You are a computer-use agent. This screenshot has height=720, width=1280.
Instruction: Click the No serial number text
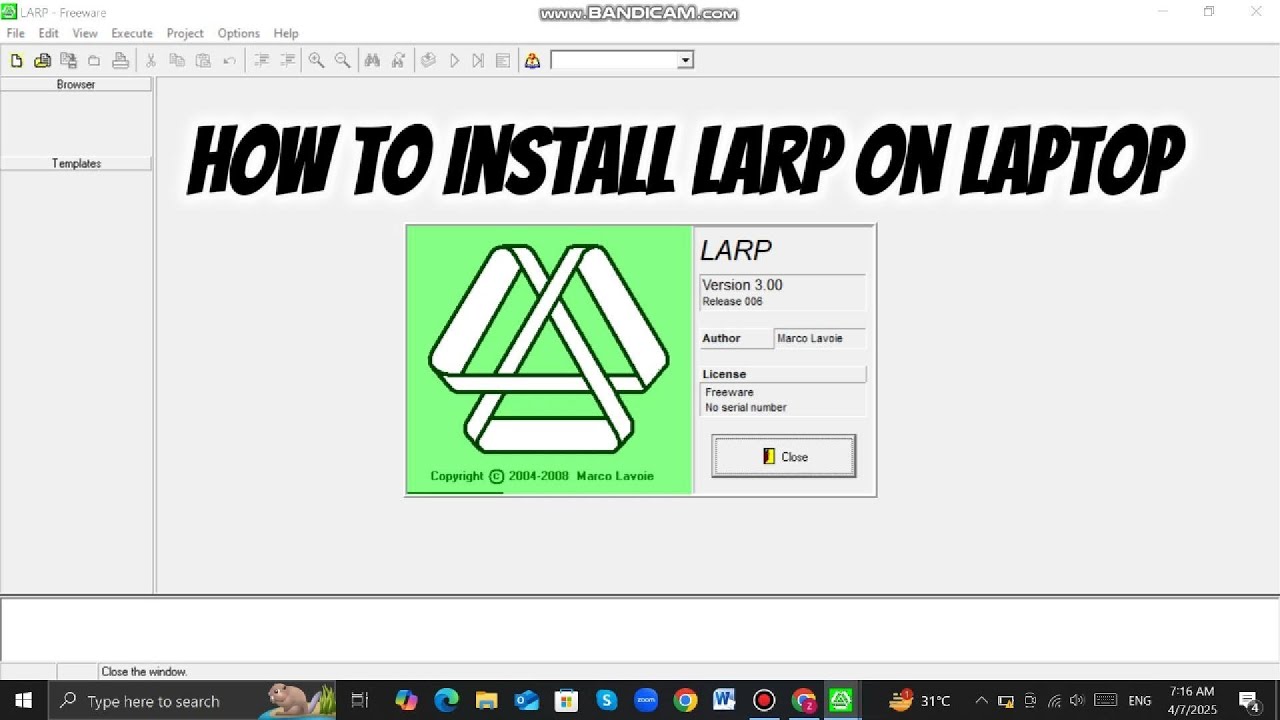[x=746, y=407]
